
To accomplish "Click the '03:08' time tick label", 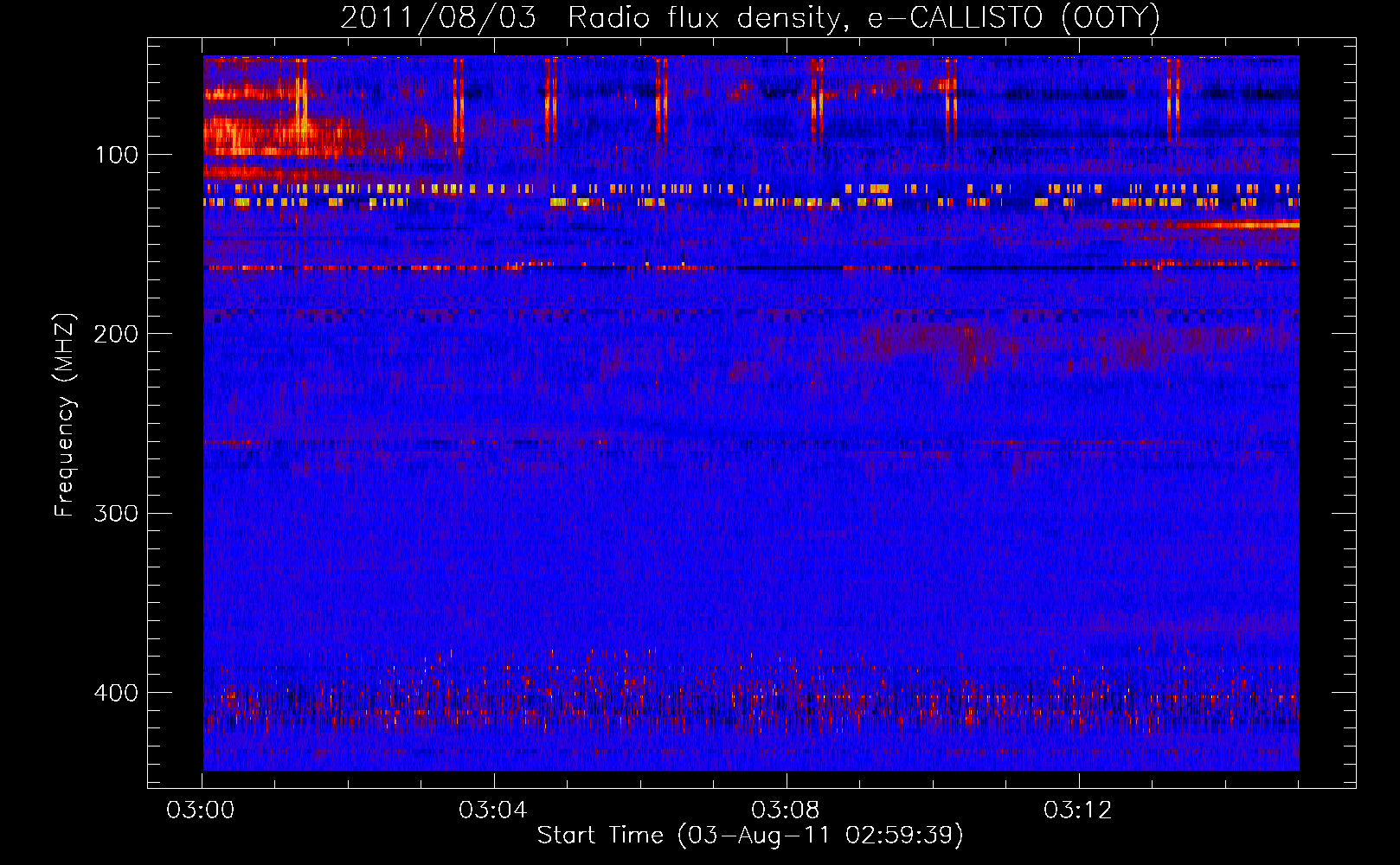I will 786,811.
